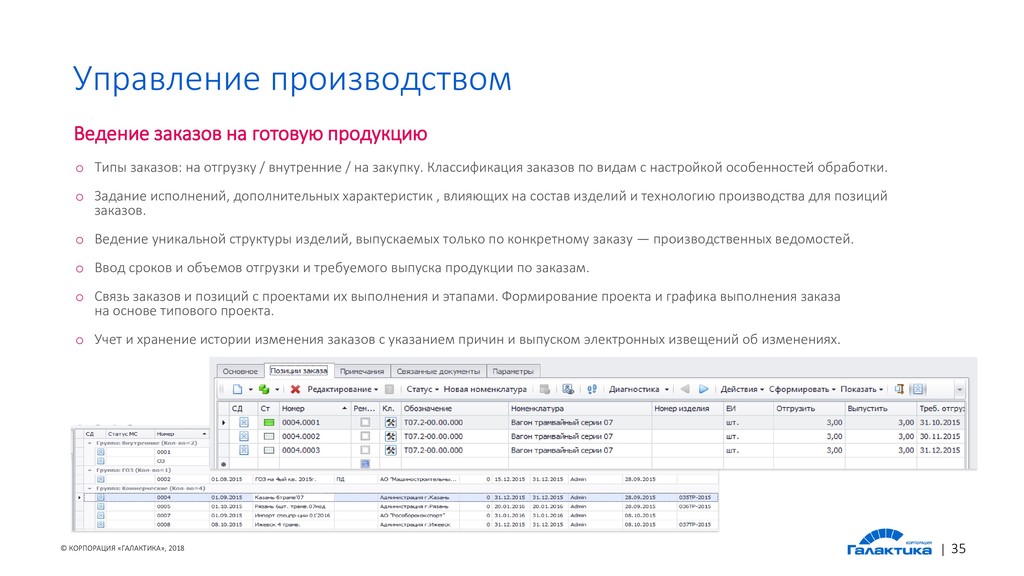The height and width of the screenshot is (576, 1024).
Task: Select cell 0004.0002 in Номер column
Action: tap(314, 436)
